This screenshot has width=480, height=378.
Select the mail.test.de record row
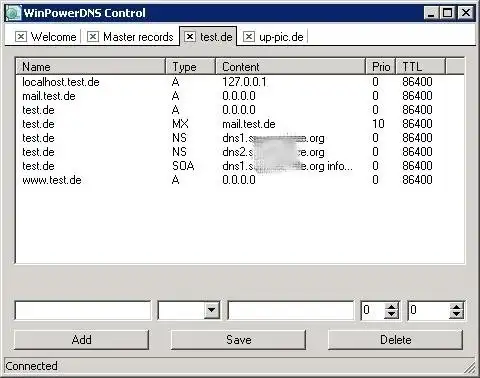point(240,96)
